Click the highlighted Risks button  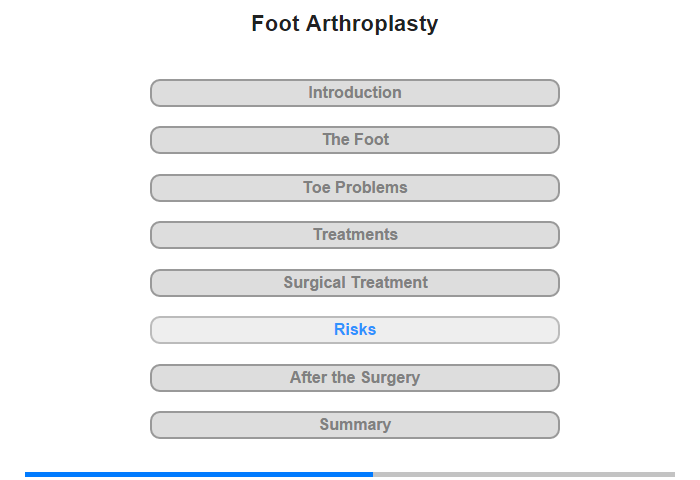click(355, 330)
